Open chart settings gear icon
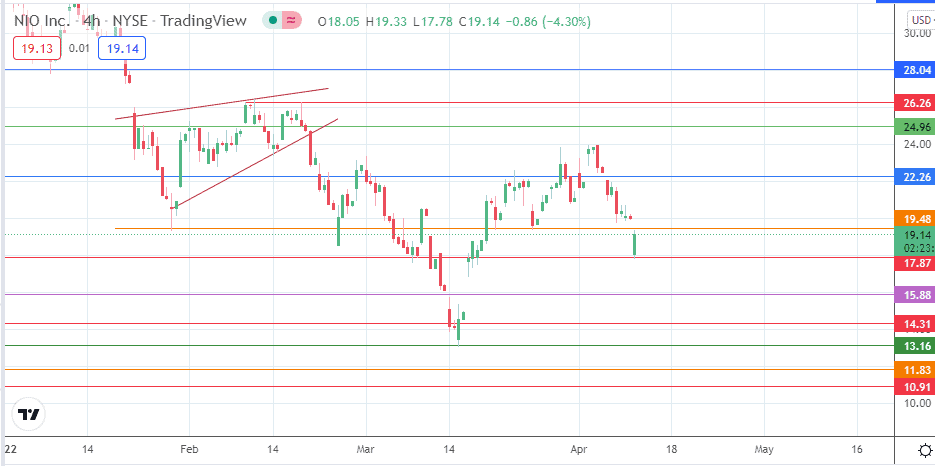The height and width of the screenshot is (466, 935). pyautogui.click(x=925, y=449)
